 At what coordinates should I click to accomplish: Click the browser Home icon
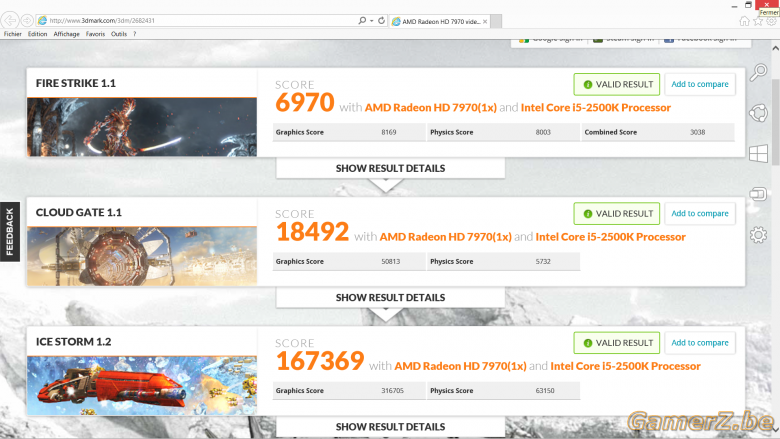coord(744,21)
